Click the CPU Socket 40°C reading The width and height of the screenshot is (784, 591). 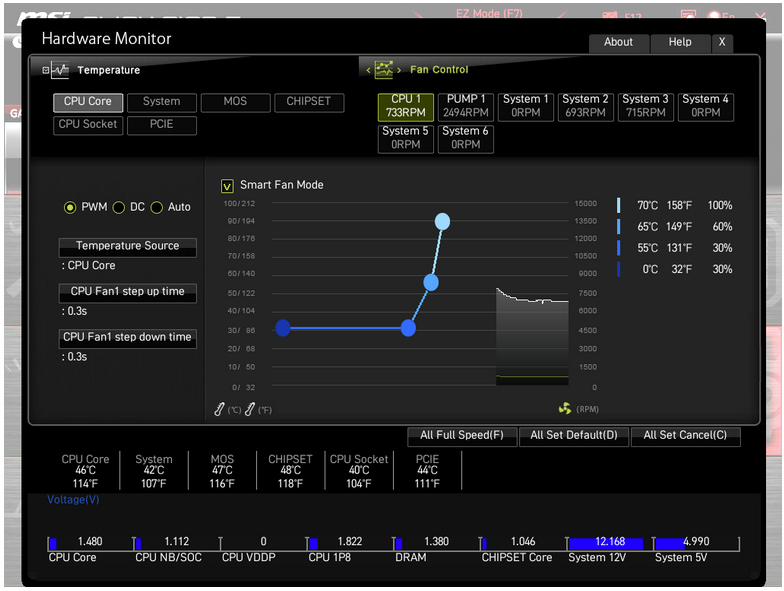[x=359, y=471]
